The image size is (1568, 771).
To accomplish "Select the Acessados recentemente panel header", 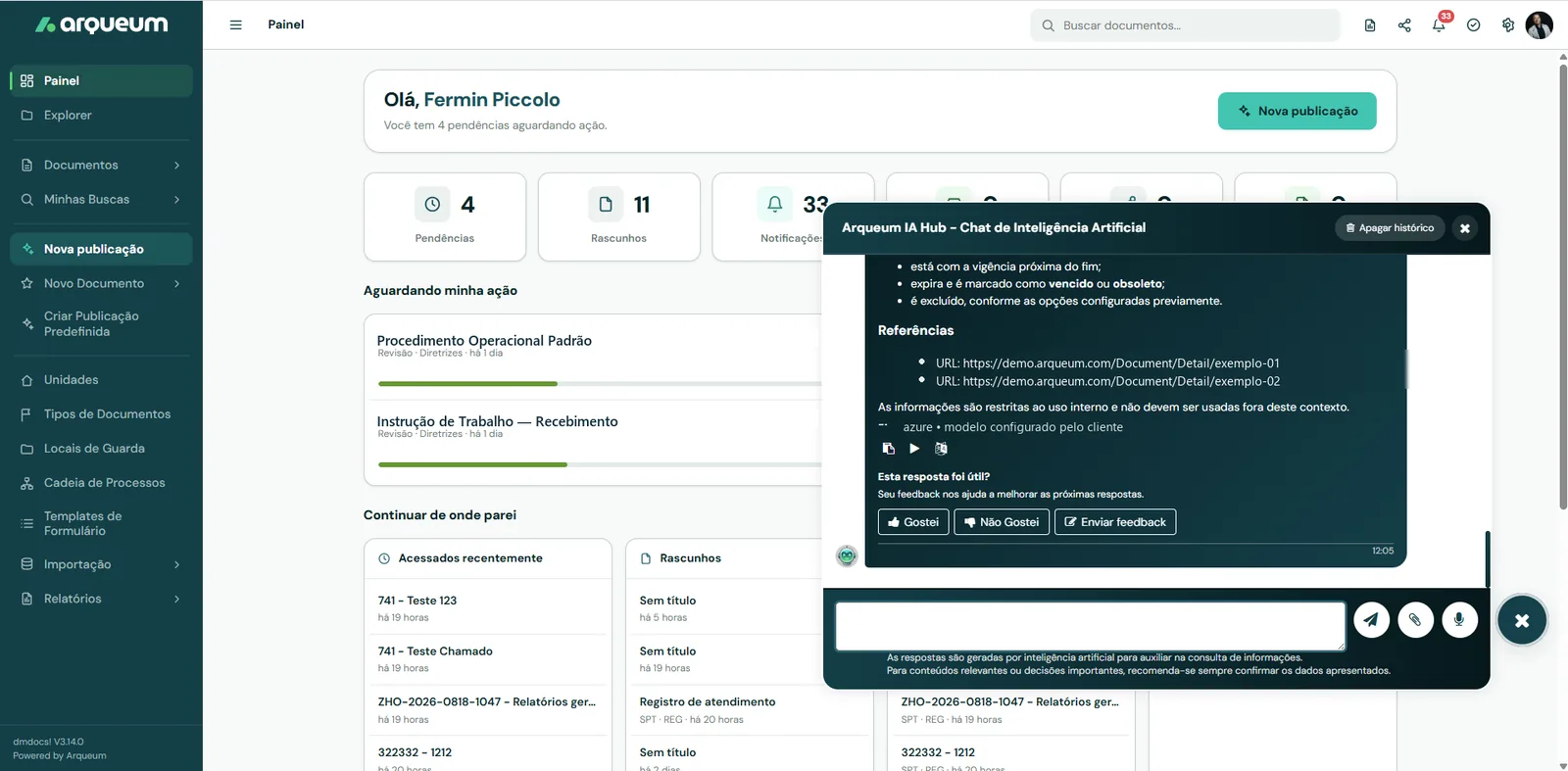I will [488, 558].
